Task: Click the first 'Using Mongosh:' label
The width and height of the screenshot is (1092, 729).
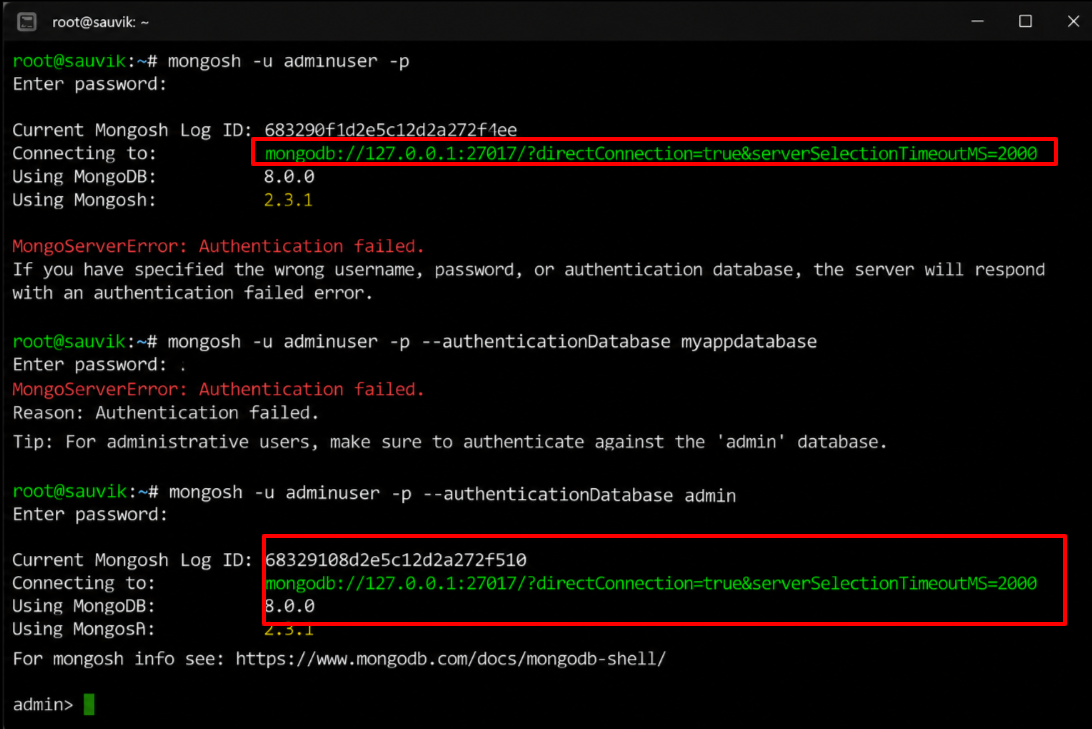Action: (84, 201)
